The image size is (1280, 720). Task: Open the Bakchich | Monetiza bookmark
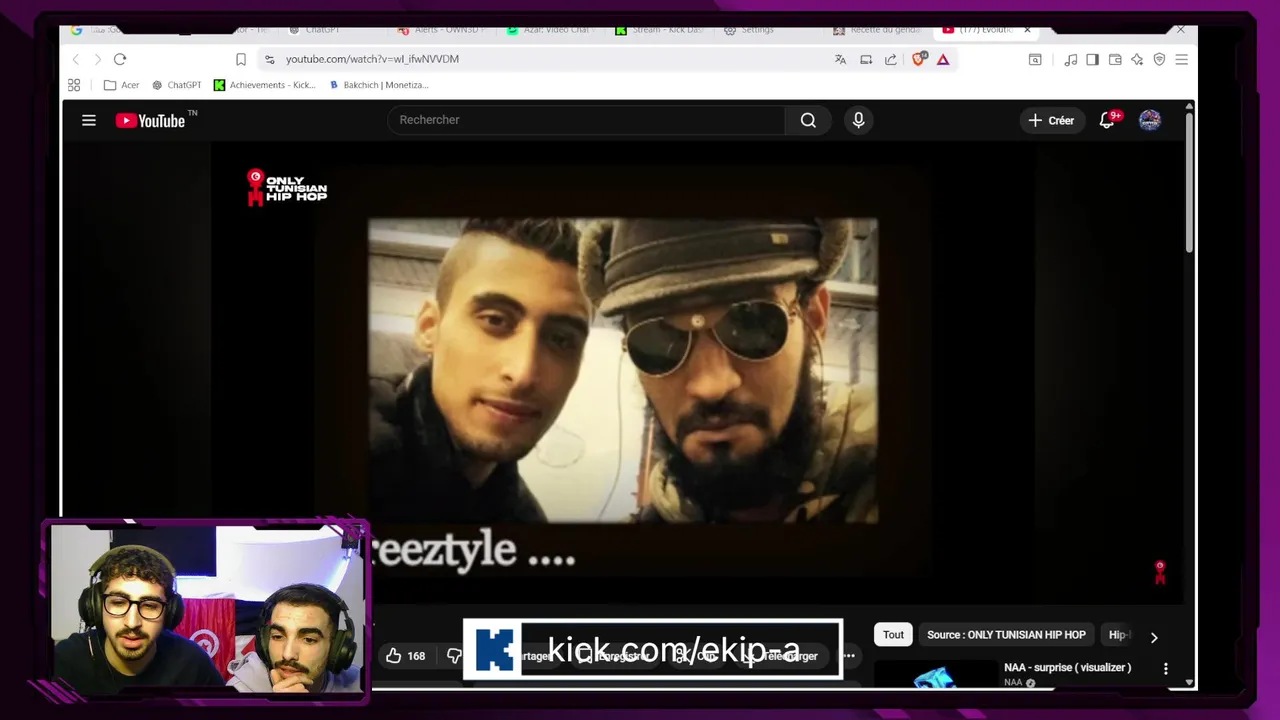[x=379, y=85]
